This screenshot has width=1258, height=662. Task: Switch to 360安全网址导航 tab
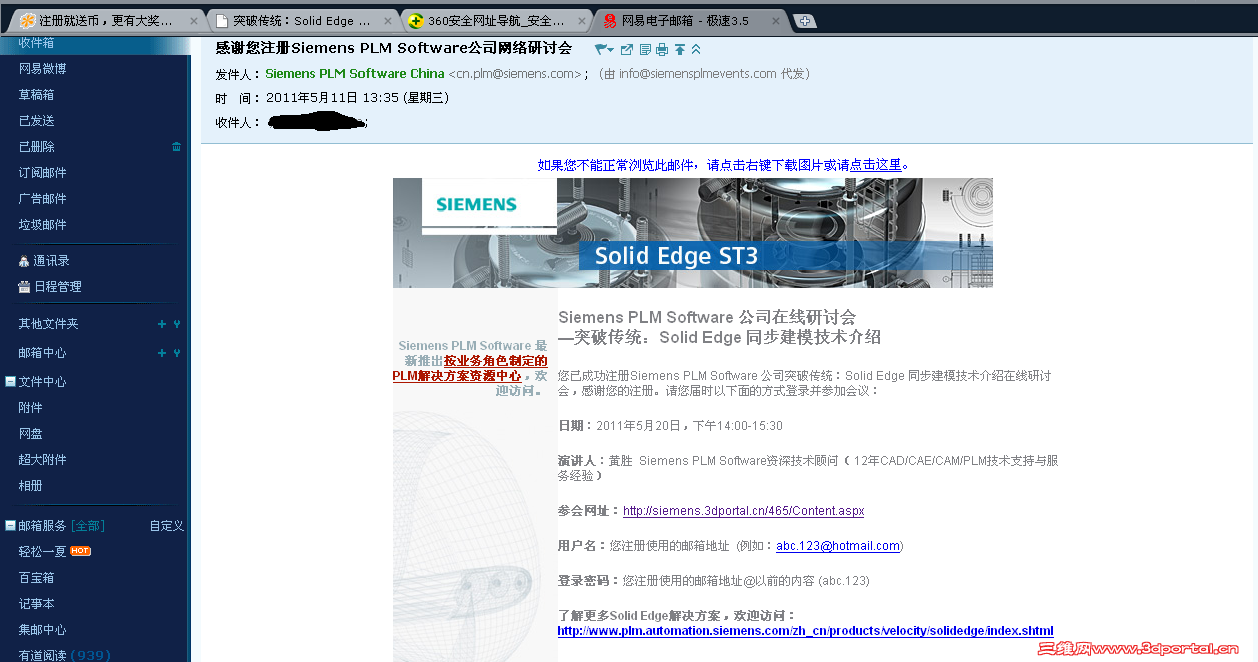(497, 21)
